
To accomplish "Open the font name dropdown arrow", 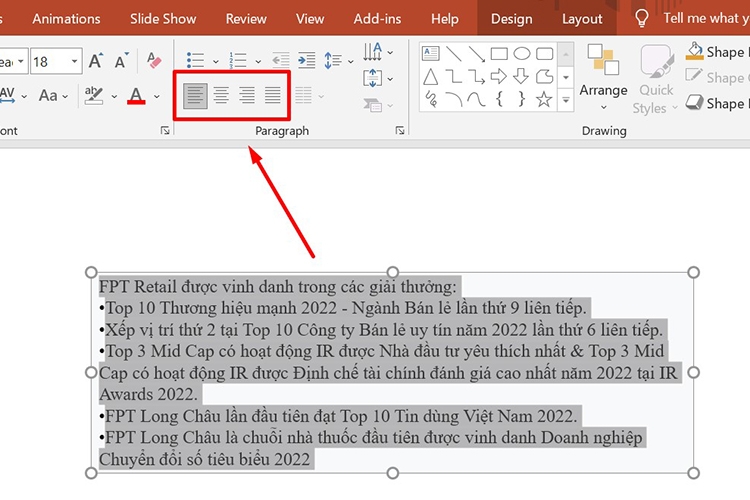I will [21, 61].
